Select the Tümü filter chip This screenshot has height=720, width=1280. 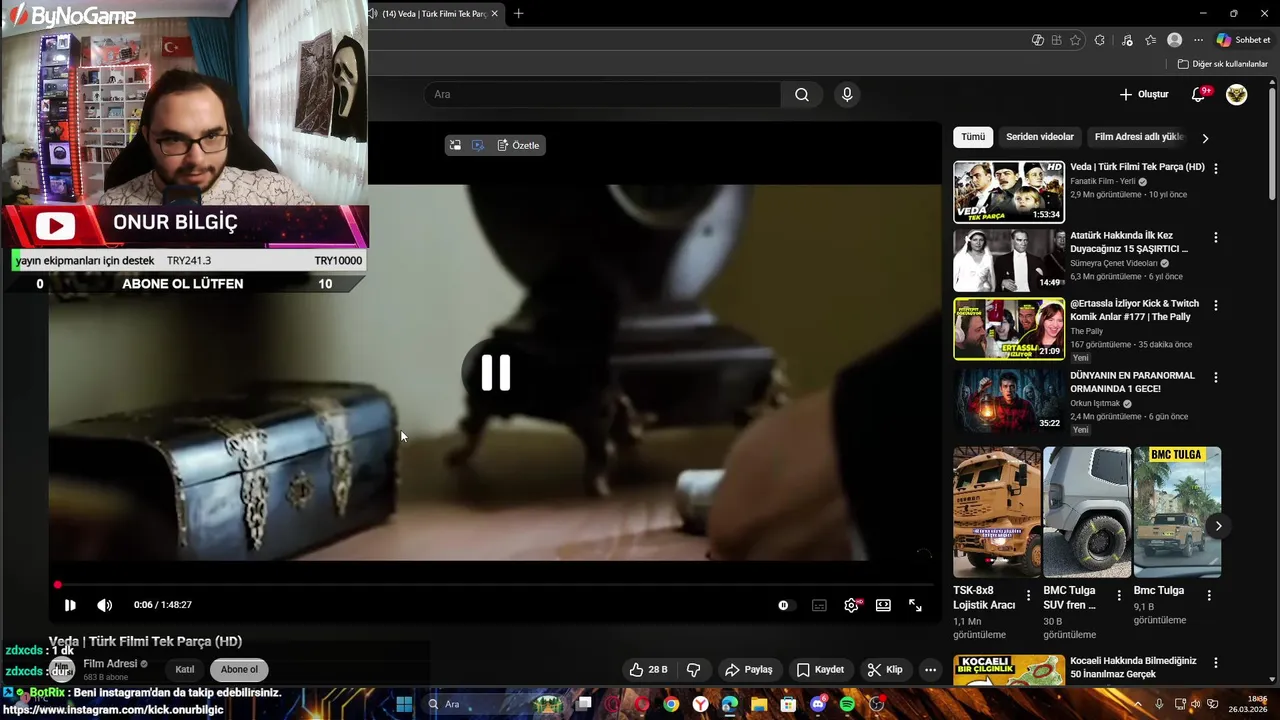[973, 137]
